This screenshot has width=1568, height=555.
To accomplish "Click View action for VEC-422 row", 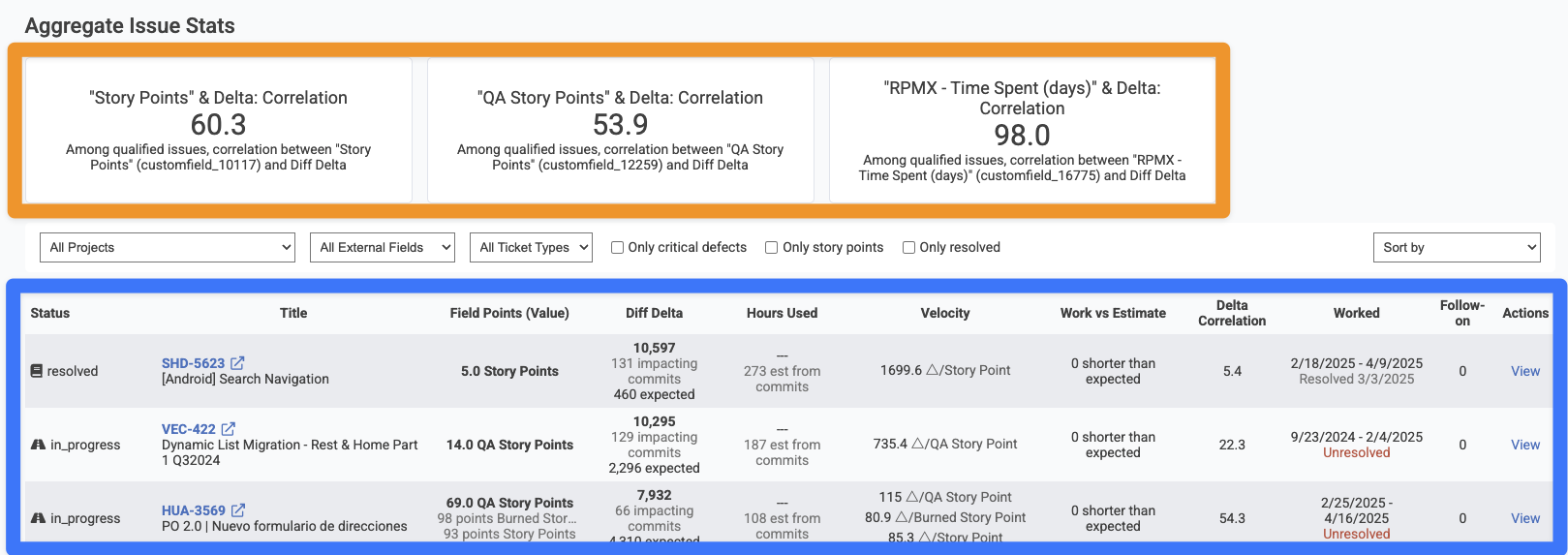I will tap(1524, 445).
